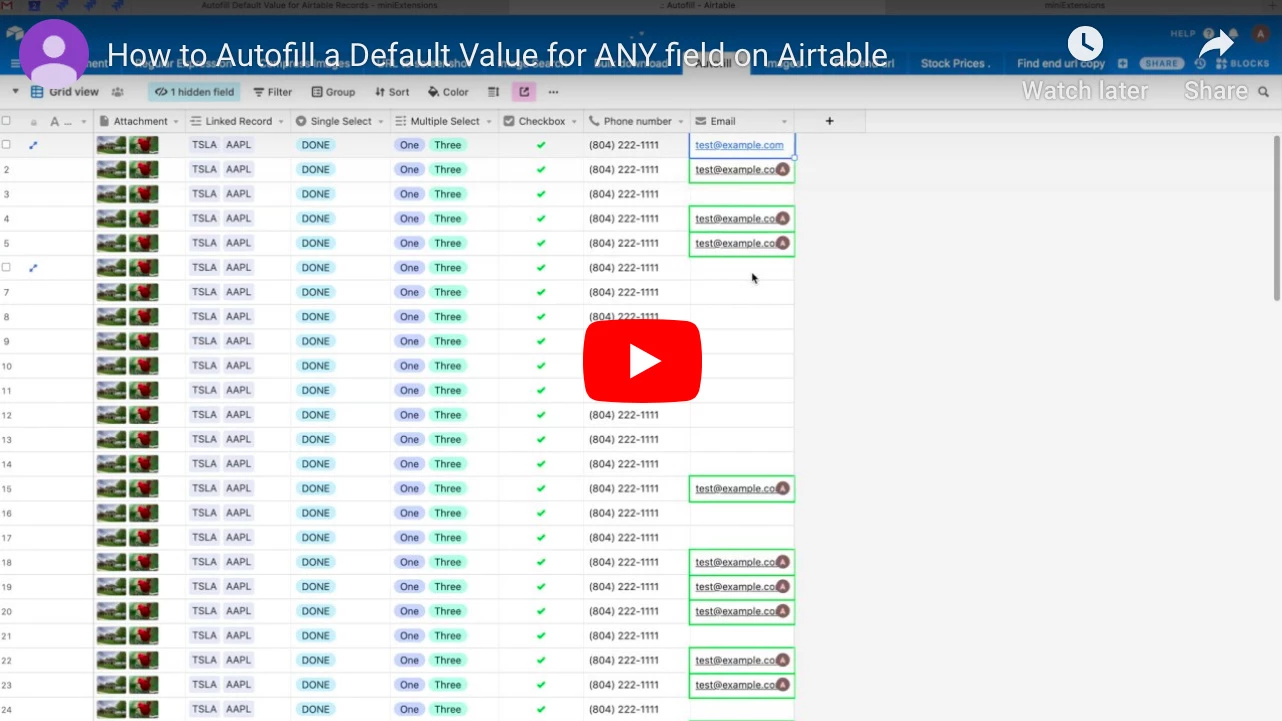Tick the sixth row selection checkbox
Screen dimensions: 1282x721
tap(7, 268)
